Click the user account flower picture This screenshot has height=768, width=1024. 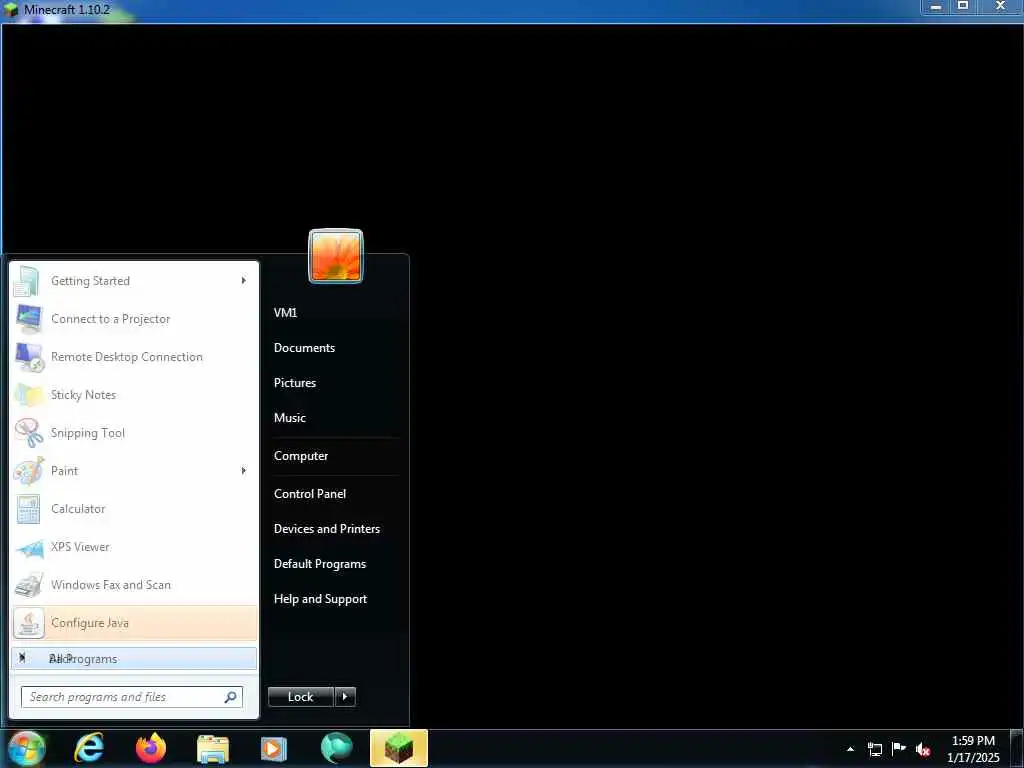[336, 256]
